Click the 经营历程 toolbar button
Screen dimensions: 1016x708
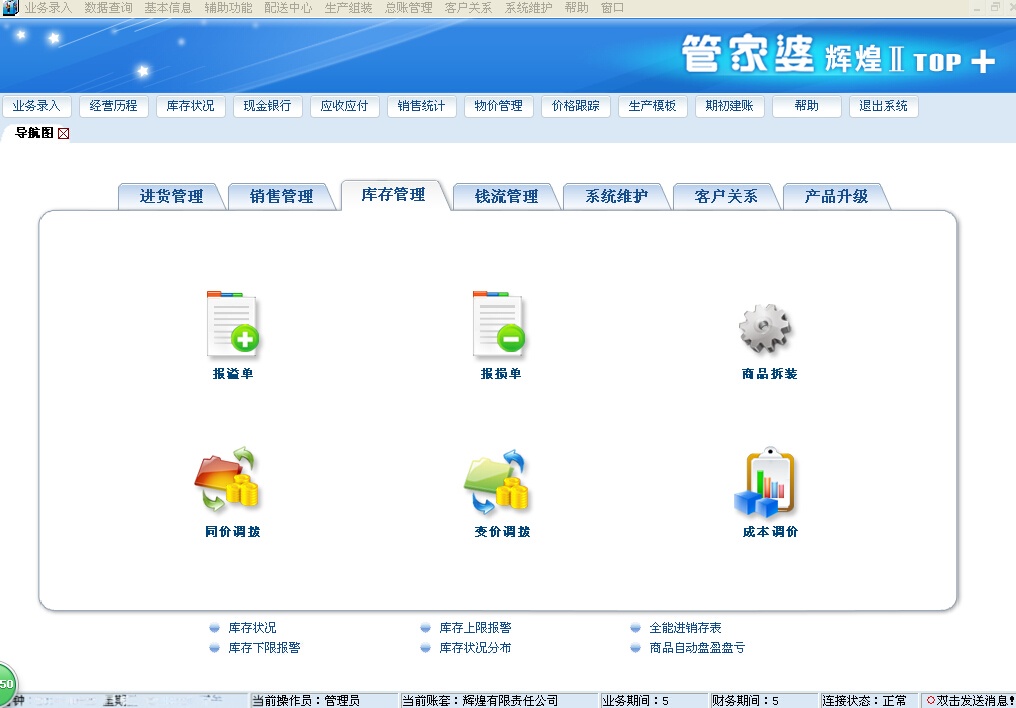click(113, 105)
